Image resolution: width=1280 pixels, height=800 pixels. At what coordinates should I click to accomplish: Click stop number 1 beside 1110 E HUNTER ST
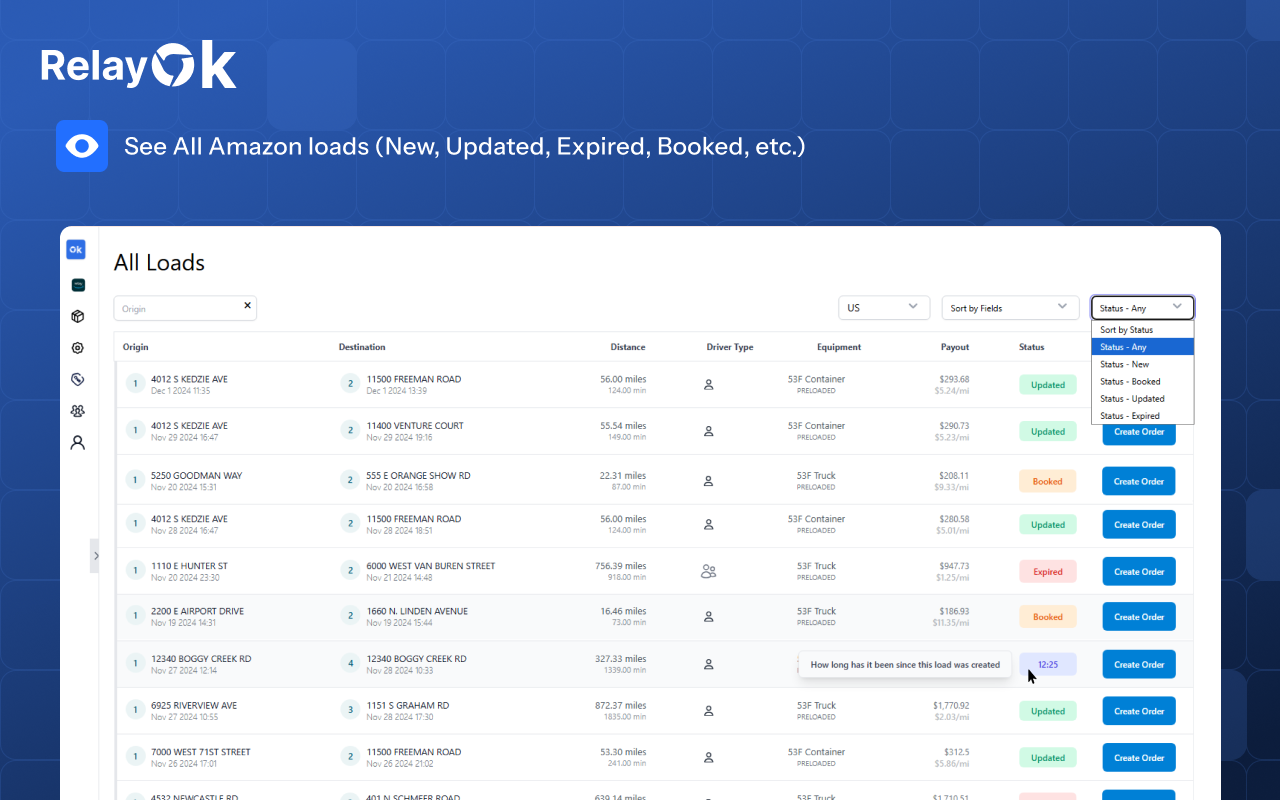pos(134,570)
